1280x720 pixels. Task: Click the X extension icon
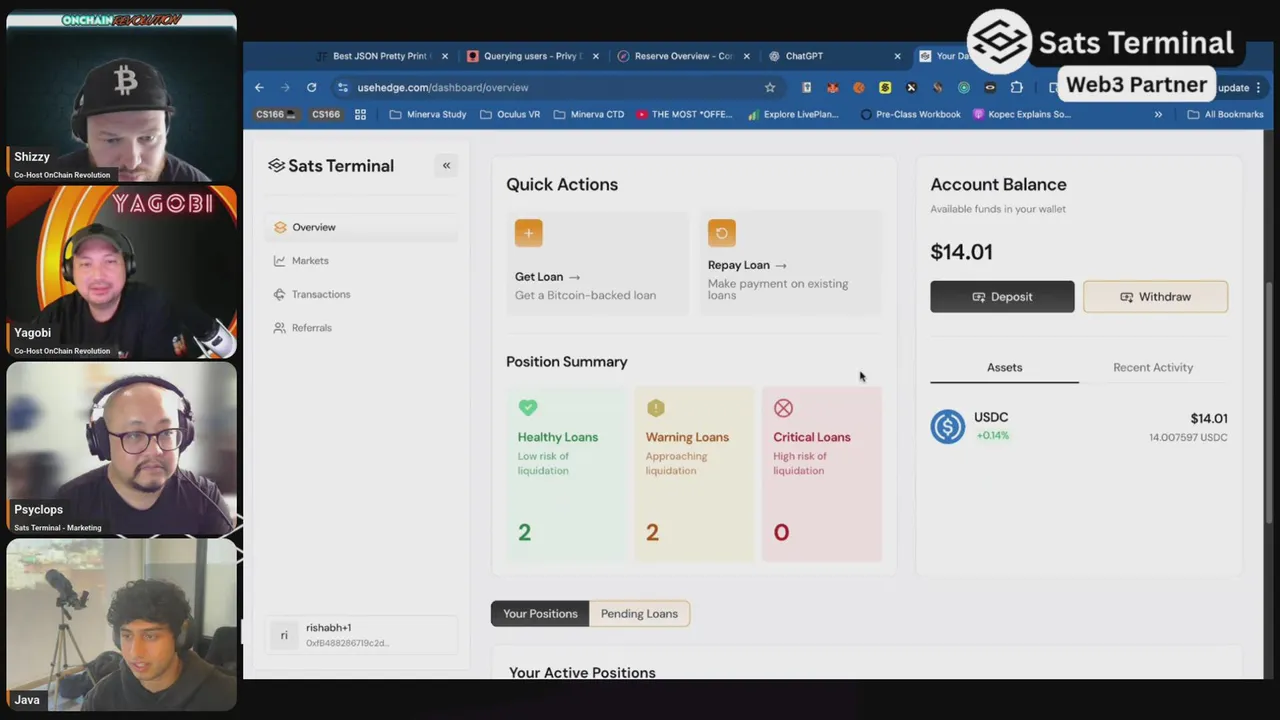[x=911, y=87]
